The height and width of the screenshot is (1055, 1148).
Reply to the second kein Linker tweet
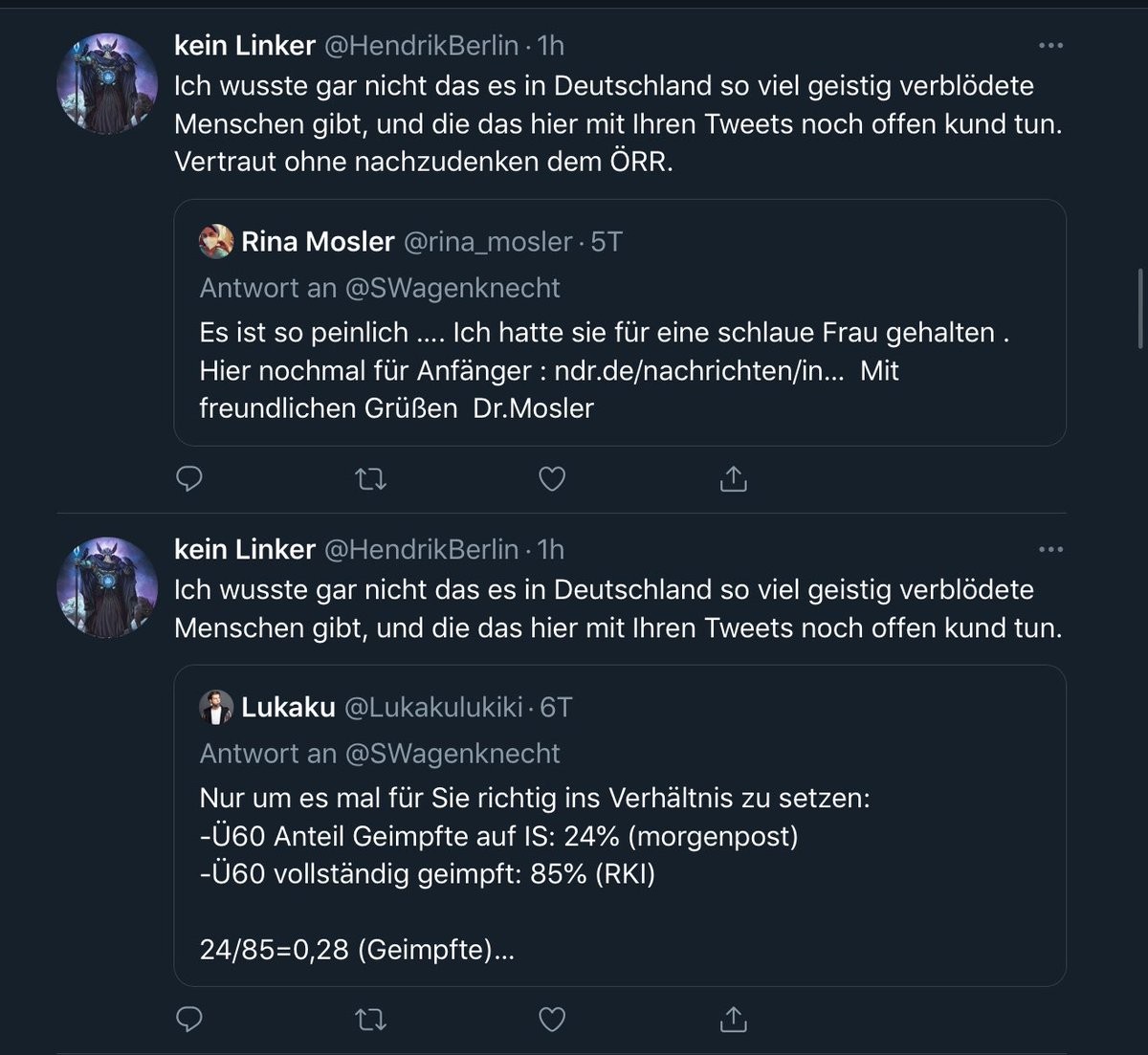pyautogui.click(x=189, y=1020)
